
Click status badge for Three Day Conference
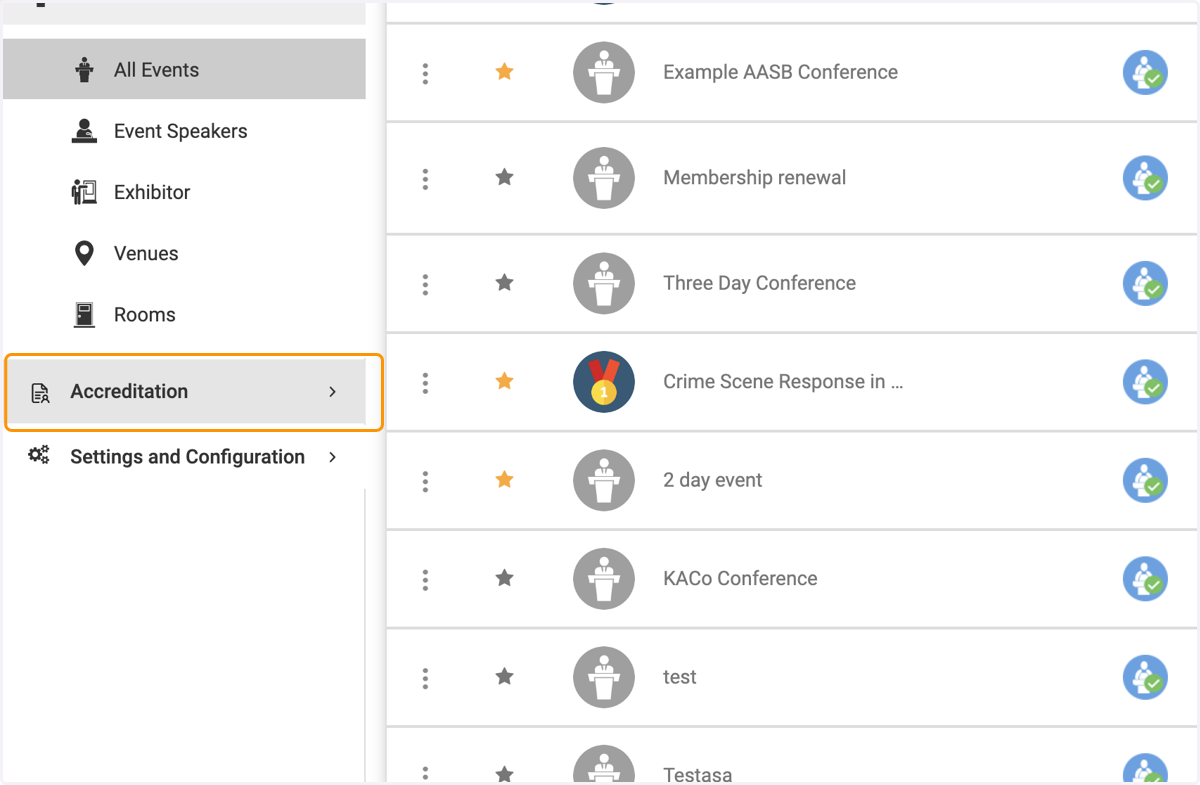(x=1145, y=284)
